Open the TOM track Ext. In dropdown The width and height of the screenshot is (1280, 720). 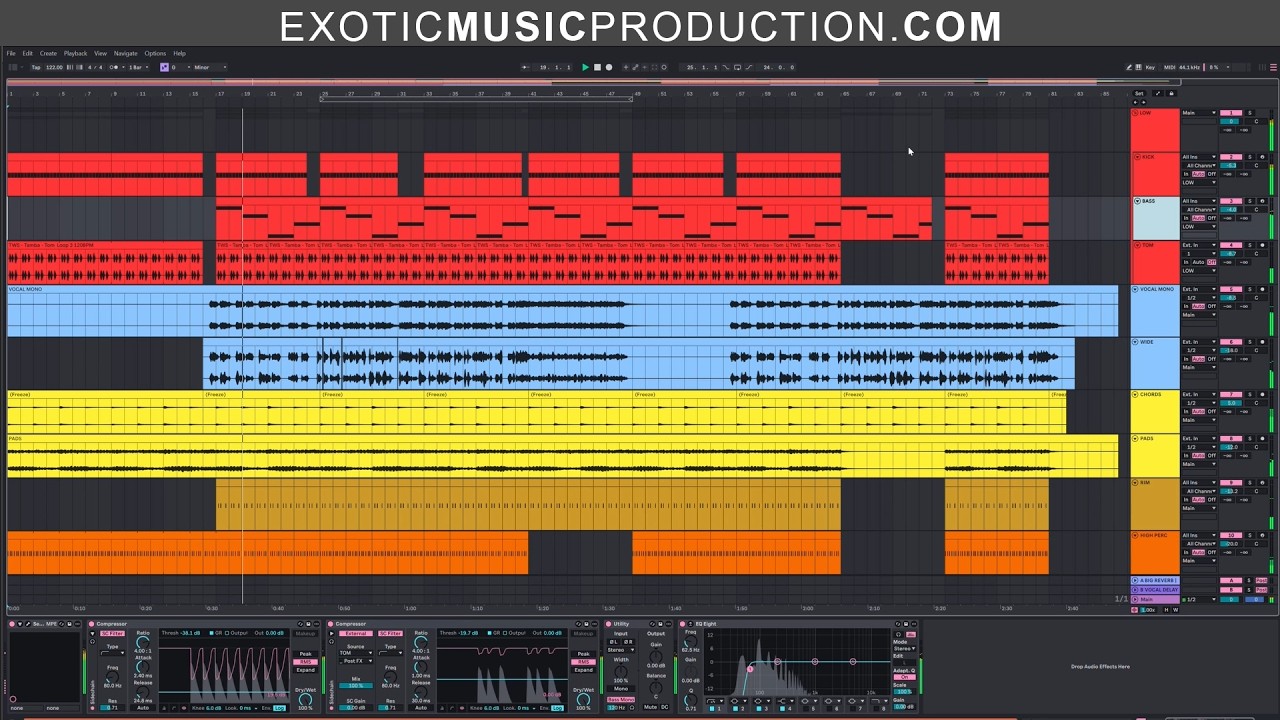click(x=1199, y=245)
